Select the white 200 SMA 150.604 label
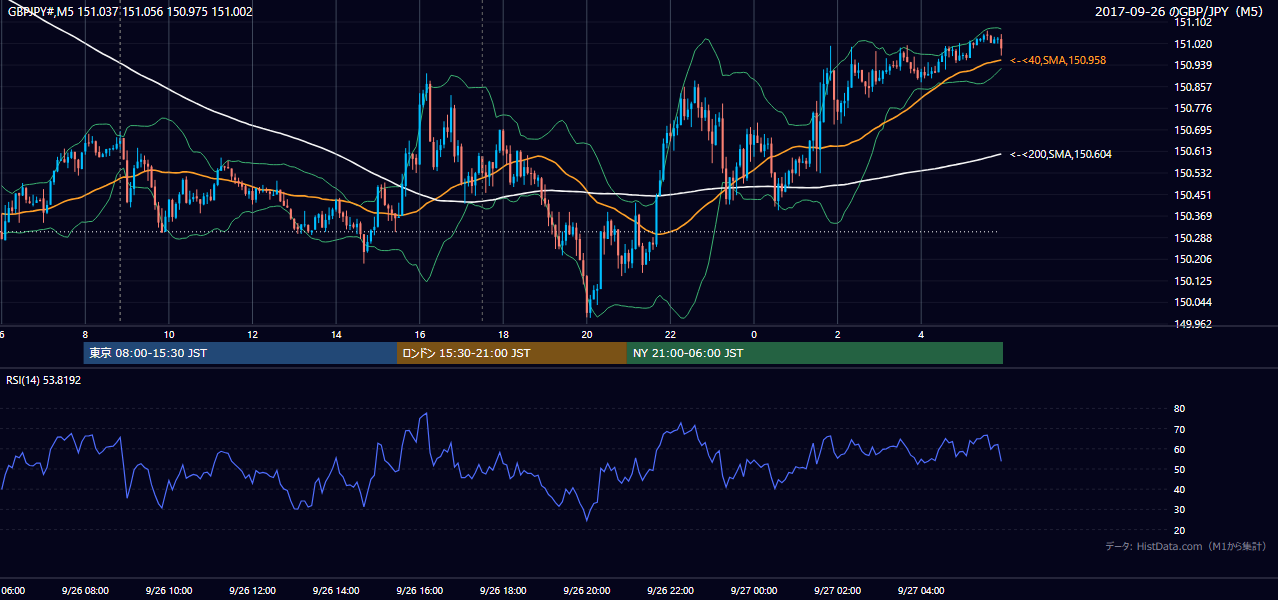 [x=1061, y=154]
